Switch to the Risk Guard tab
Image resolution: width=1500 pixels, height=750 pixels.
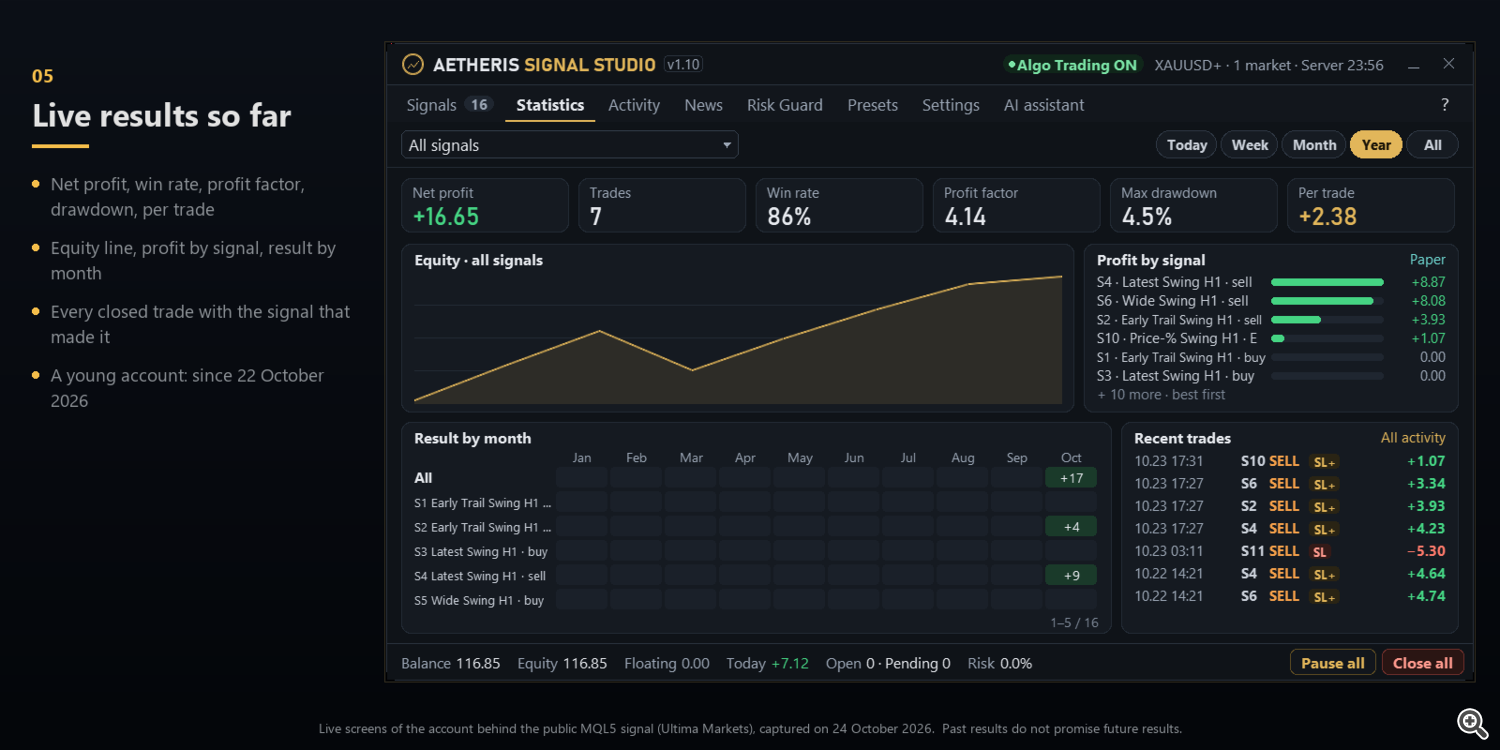click(785, 105)
